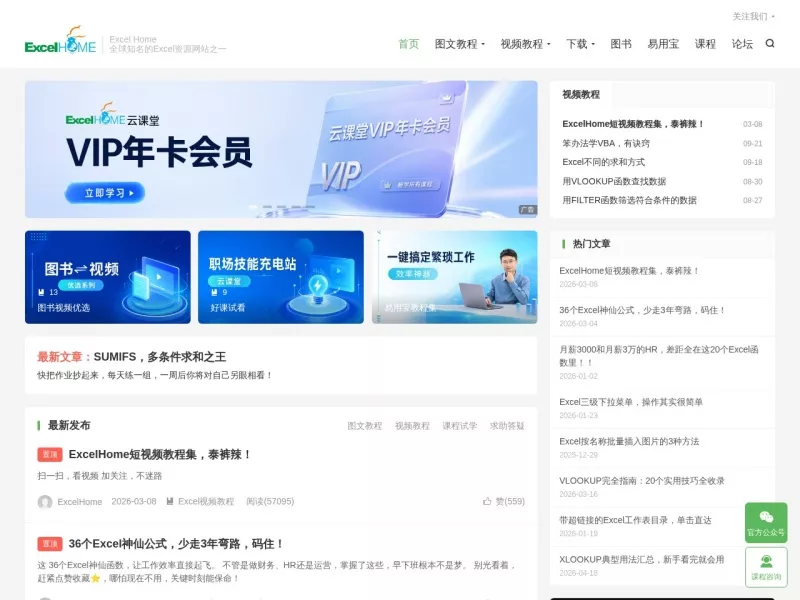
Task: Open latest article SUMIFS，多条件求和之王
Action: pos(160,357)
